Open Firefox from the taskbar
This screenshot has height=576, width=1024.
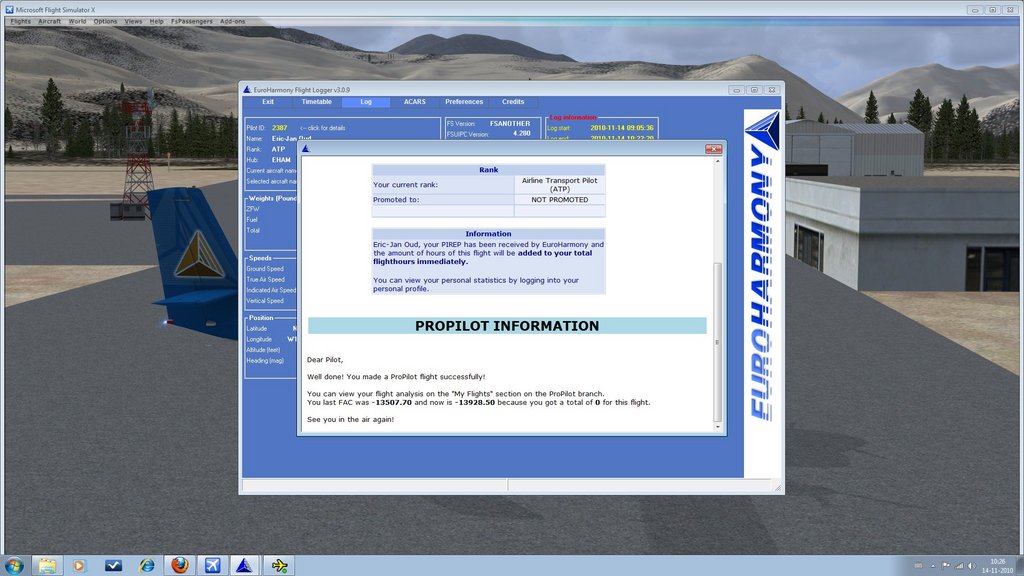(179, 565)
